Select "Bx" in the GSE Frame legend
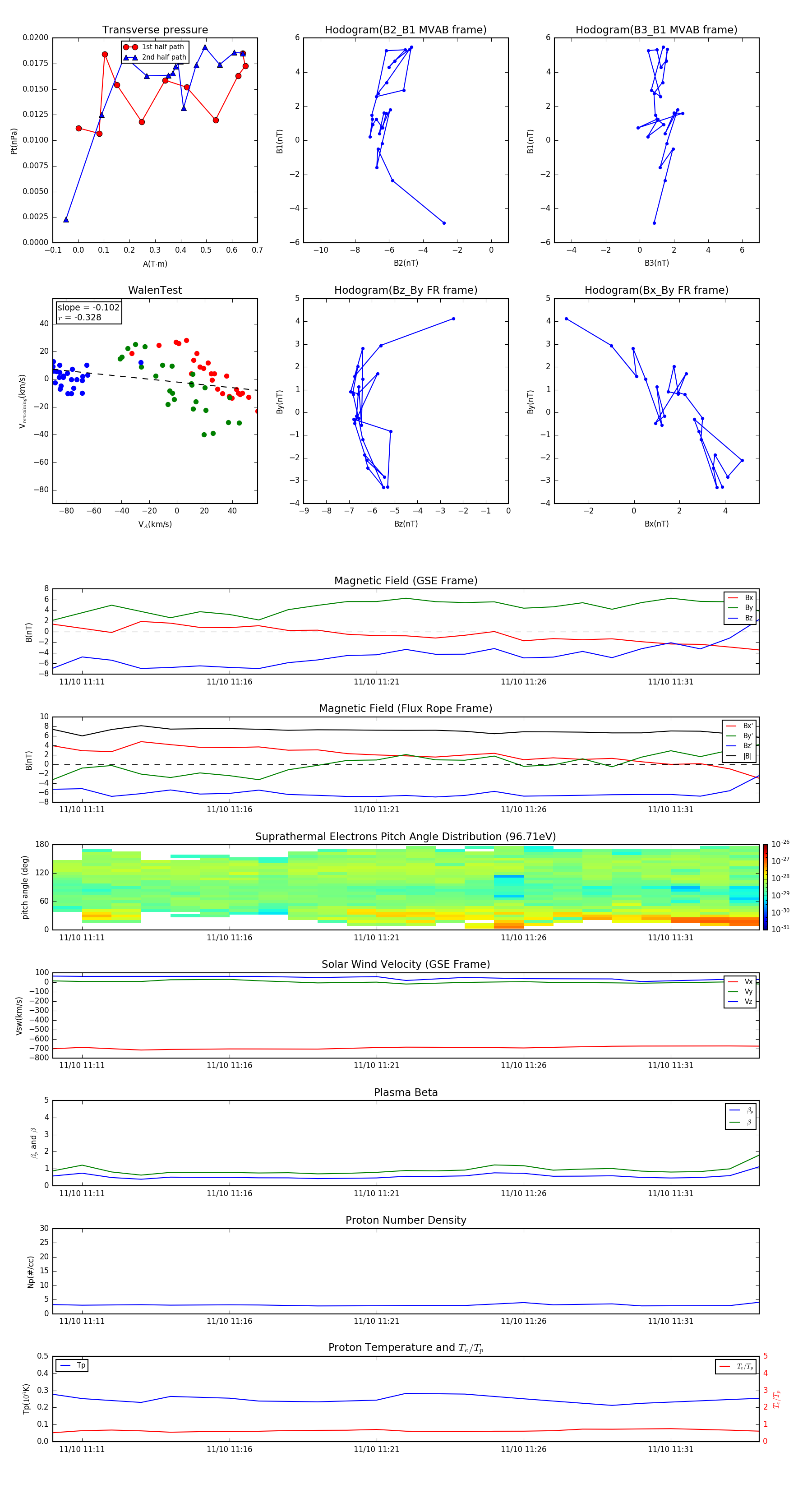This screenshot has width=812, height=1489. (x=740, y=598)
